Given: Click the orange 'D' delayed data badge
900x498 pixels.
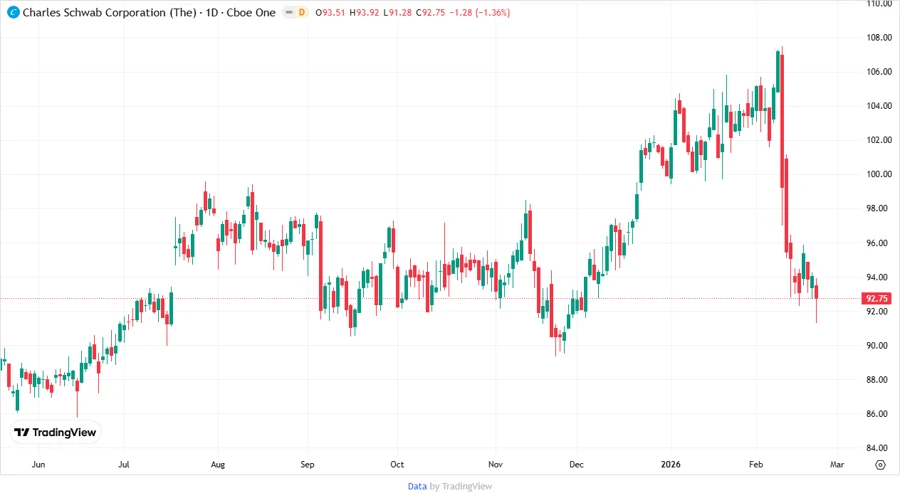Looking at the screenshot, I should pos(302,12).
